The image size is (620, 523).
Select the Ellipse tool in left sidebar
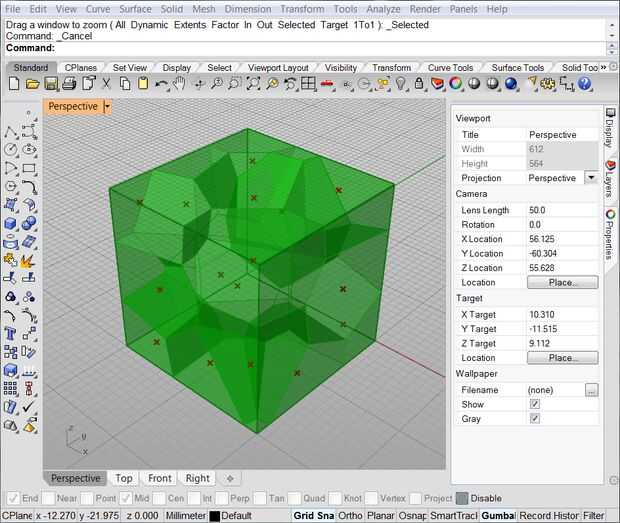29,149
